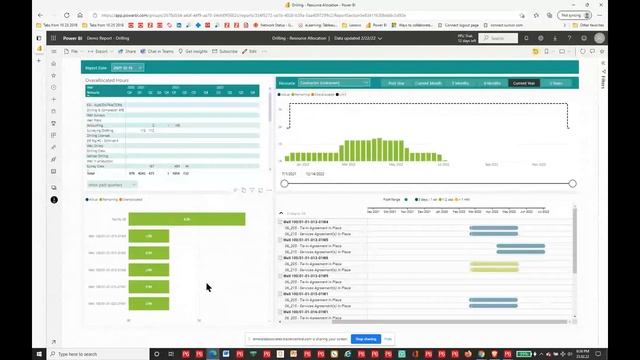Viewport: 640px width, 360px height.
Task: Collapse the first Well group in Gantt
Action: 280,222
